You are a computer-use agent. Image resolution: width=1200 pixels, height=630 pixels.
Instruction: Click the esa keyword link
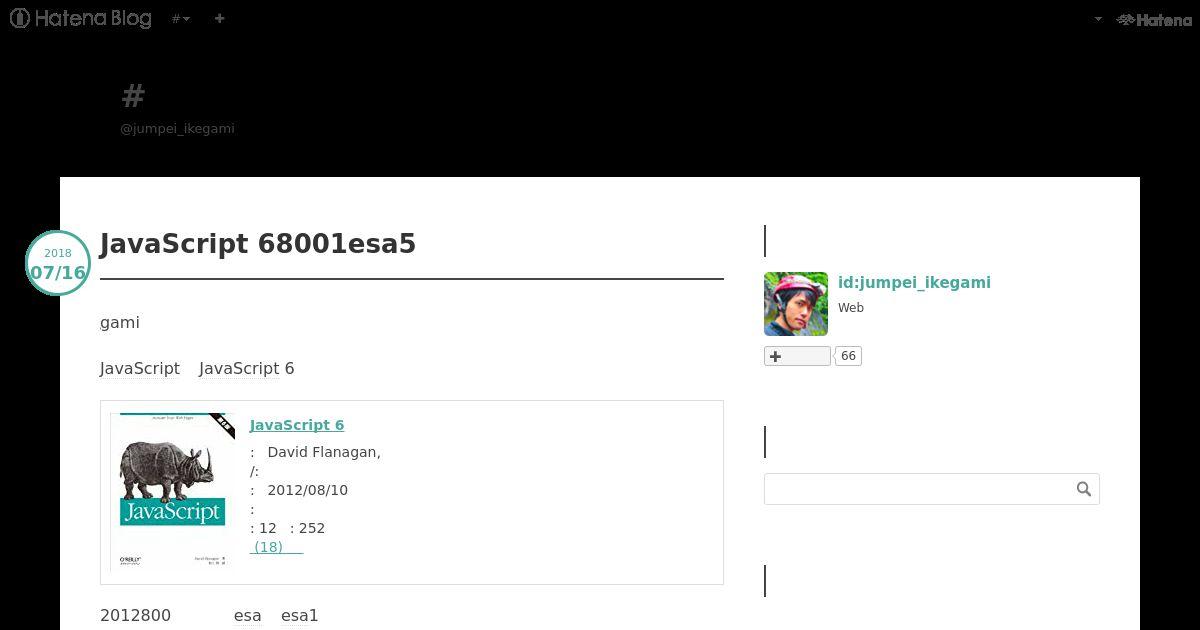(x=248, y=615)
